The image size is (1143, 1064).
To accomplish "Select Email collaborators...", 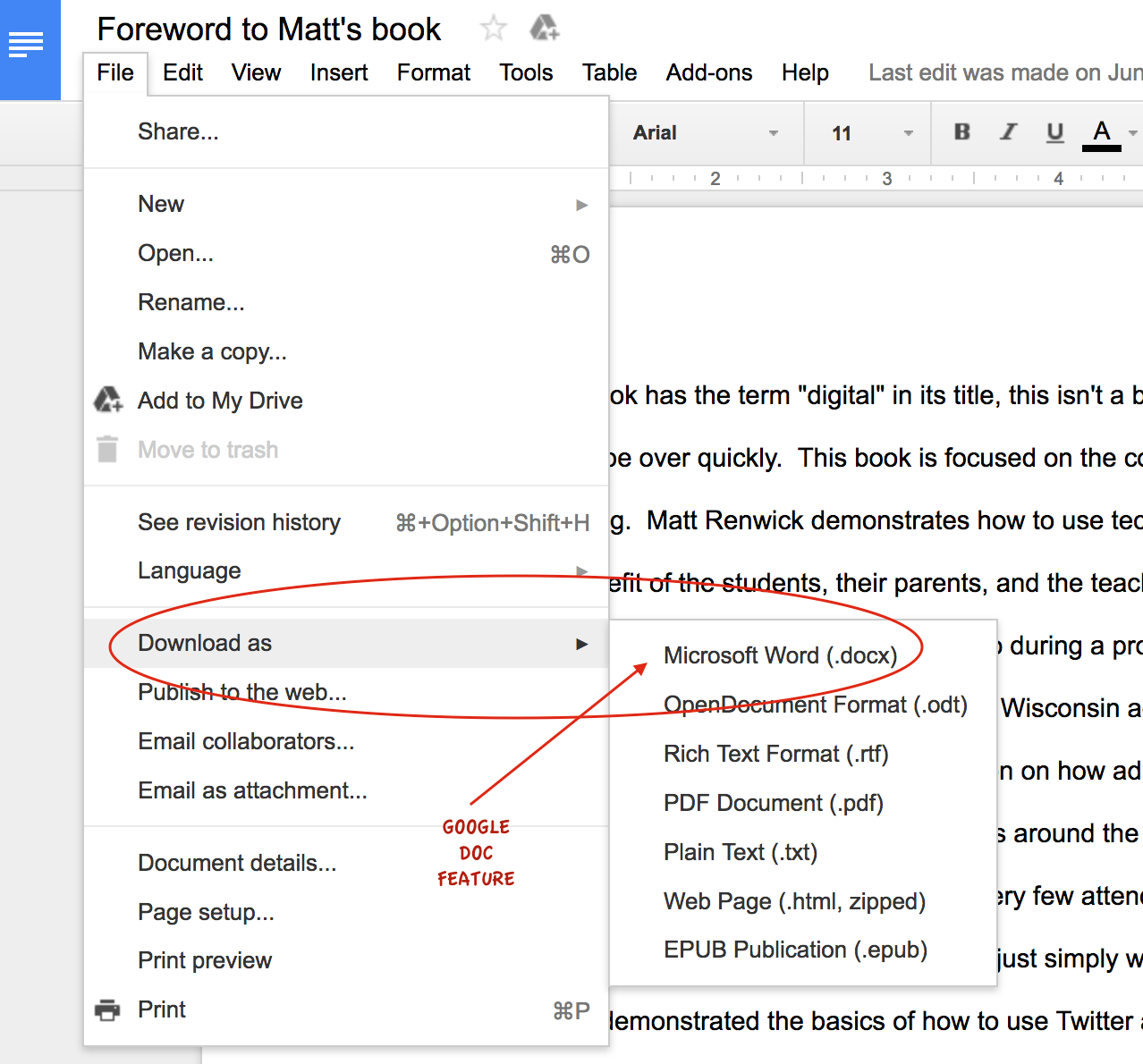I will 346,741.
